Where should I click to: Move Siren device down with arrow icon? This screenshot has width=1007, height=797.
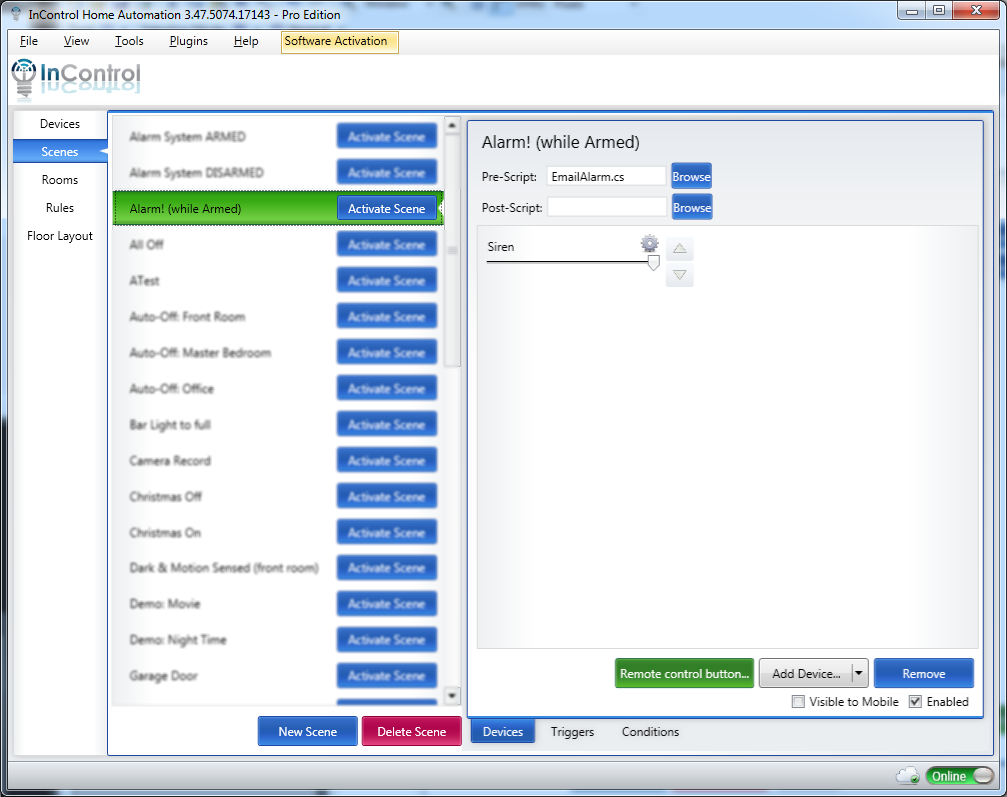(x=680, y=275)
